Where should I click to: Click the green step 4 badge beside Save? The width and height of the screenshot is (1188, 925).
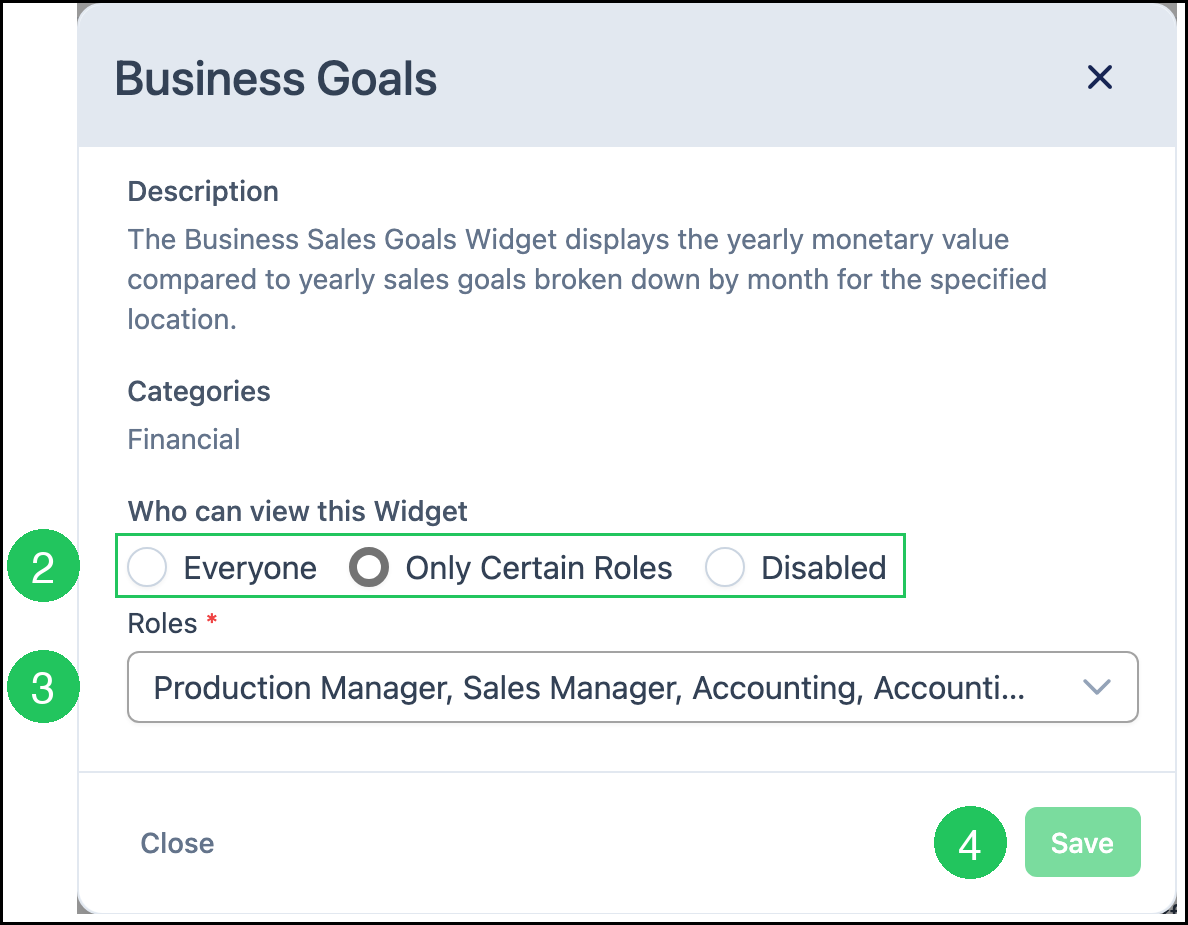tap(971, 843)
